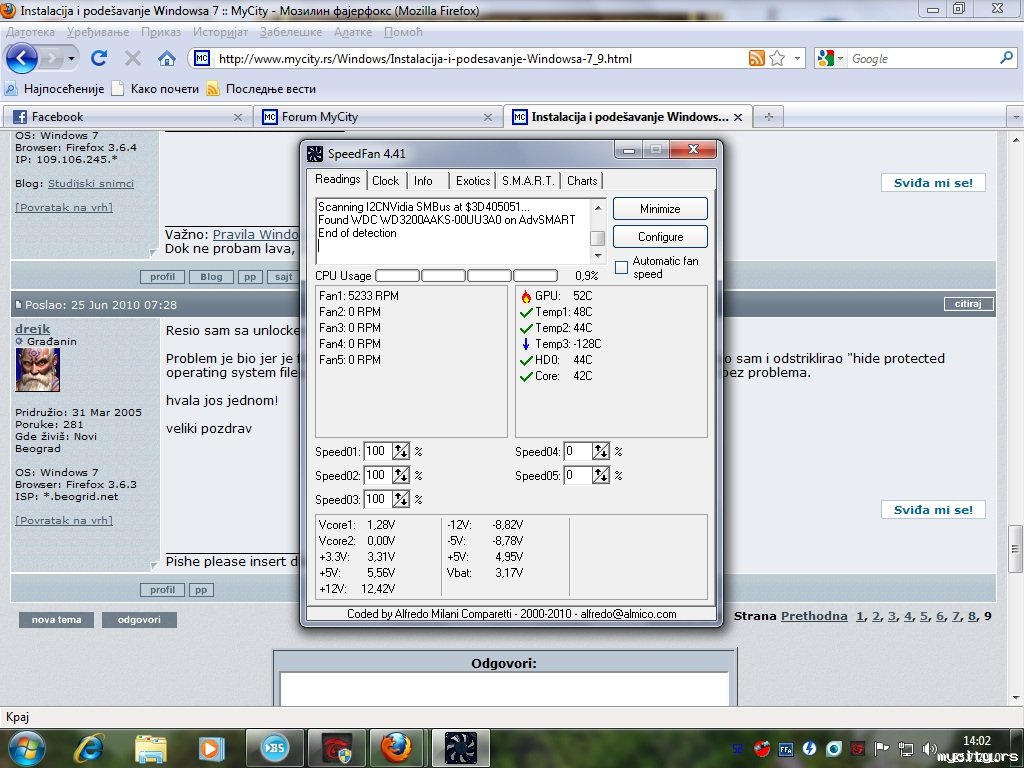Click the Minimize button in SpeedFan panel
The height and width of the screenshot is (768, 1024).
[659, 209]
